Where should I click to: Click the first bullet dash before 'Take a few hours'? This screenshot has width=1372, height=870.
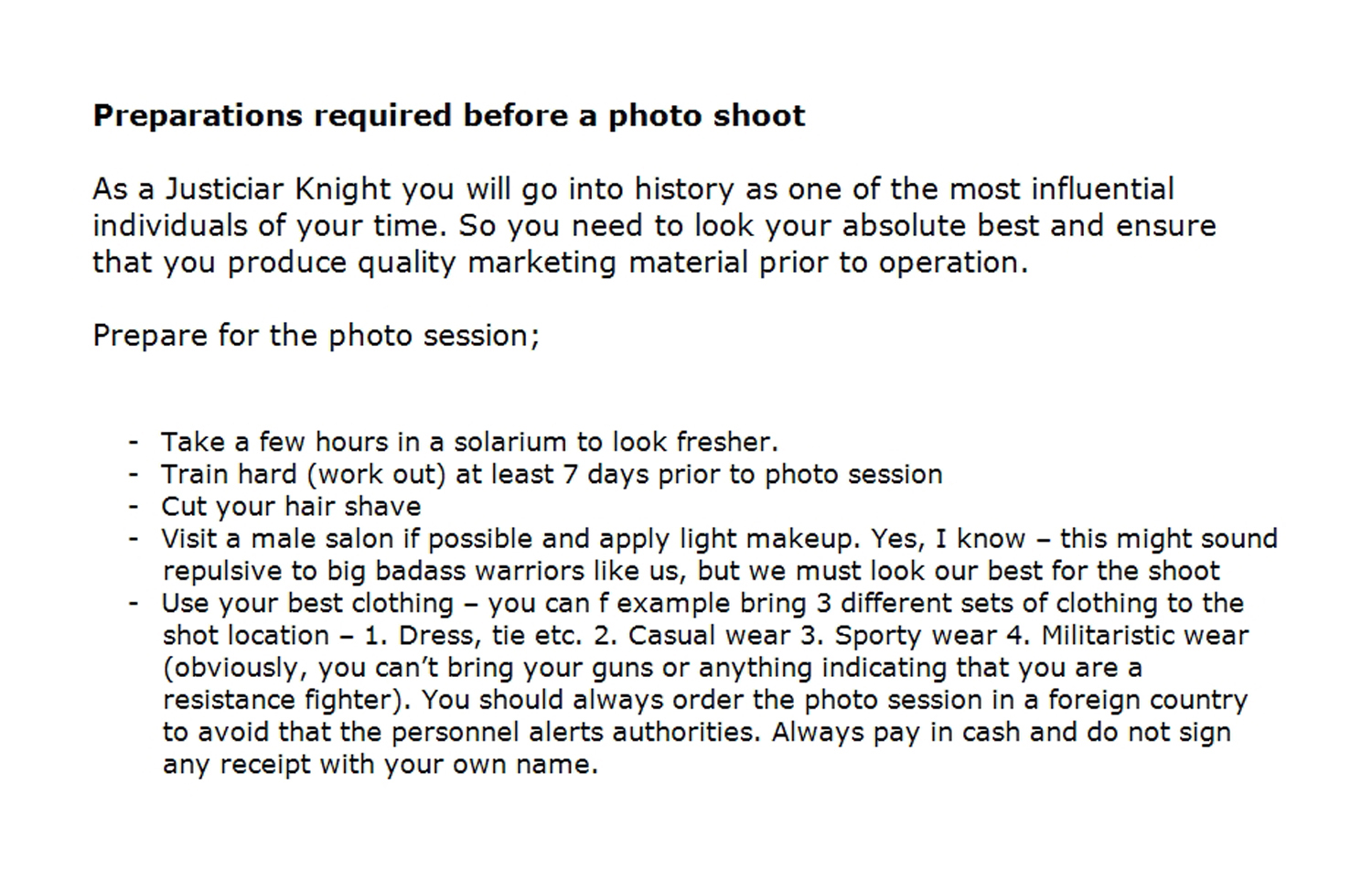(x=134, y=442)
